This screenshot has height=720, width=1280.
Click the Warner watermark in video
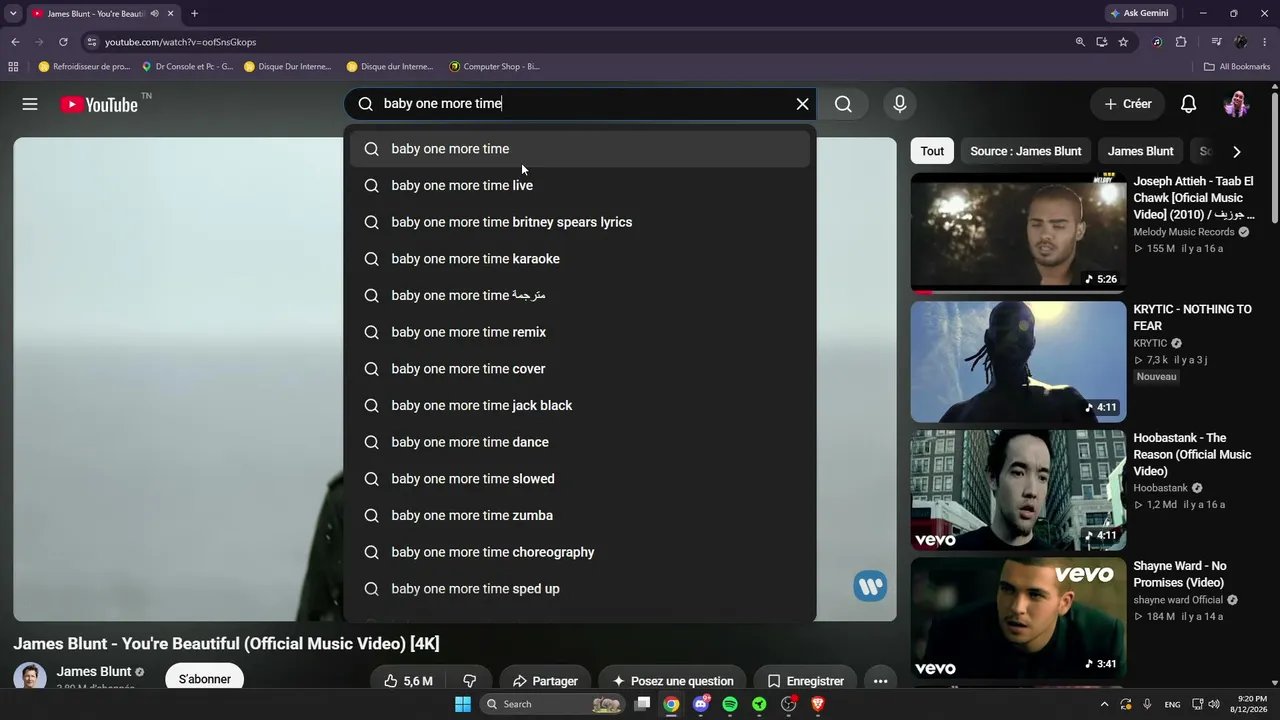tap(870, 586)
